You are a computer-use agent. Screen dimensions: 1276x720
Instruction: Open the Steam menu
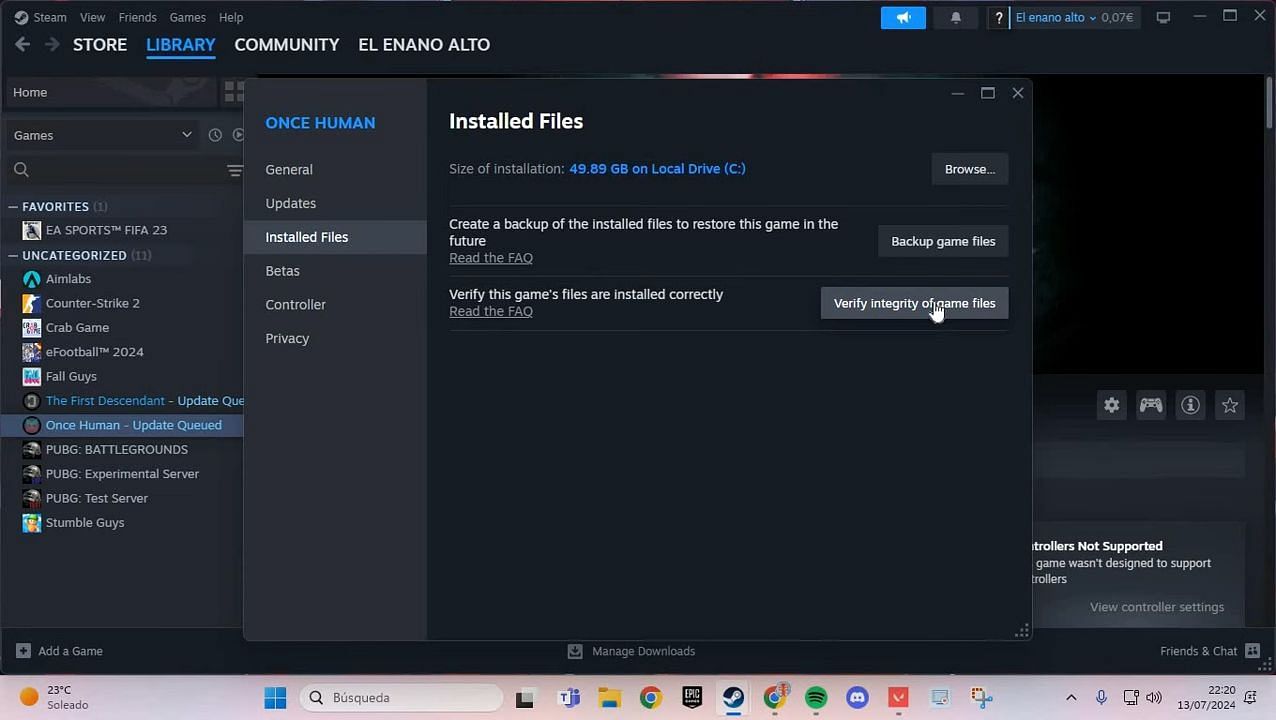(x=50, y=17)
